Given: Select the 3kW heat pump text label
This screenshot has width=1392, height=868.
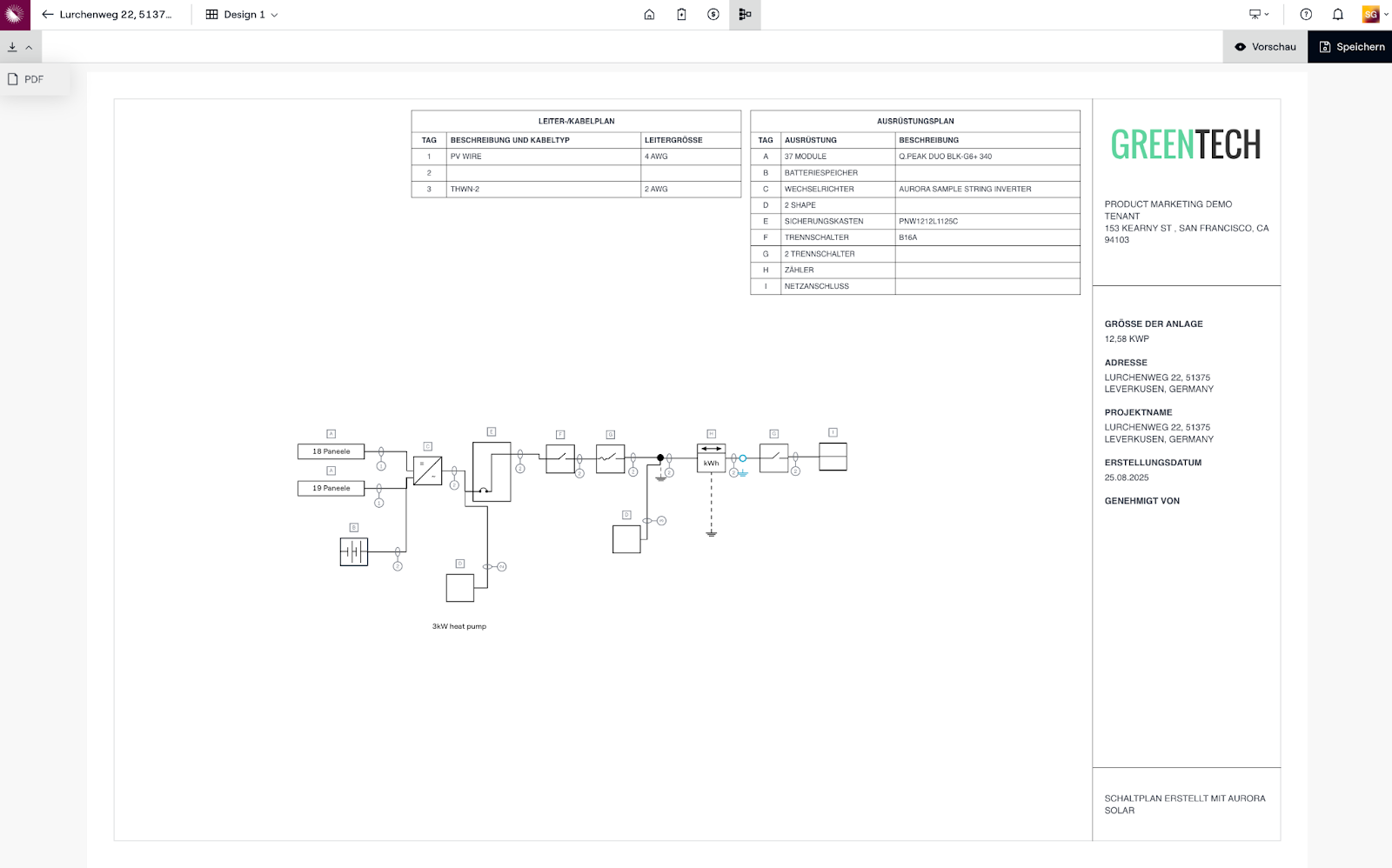Looking at the screenshot, I should 459,626.
